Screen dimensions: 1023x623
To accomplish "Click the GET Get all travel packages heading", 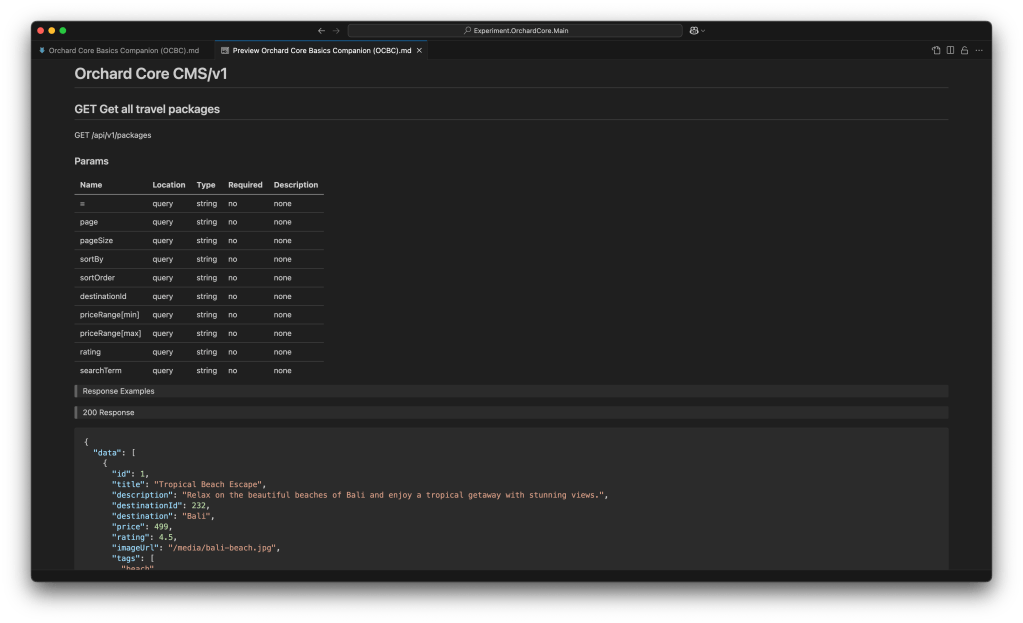I will coord(147,109).
